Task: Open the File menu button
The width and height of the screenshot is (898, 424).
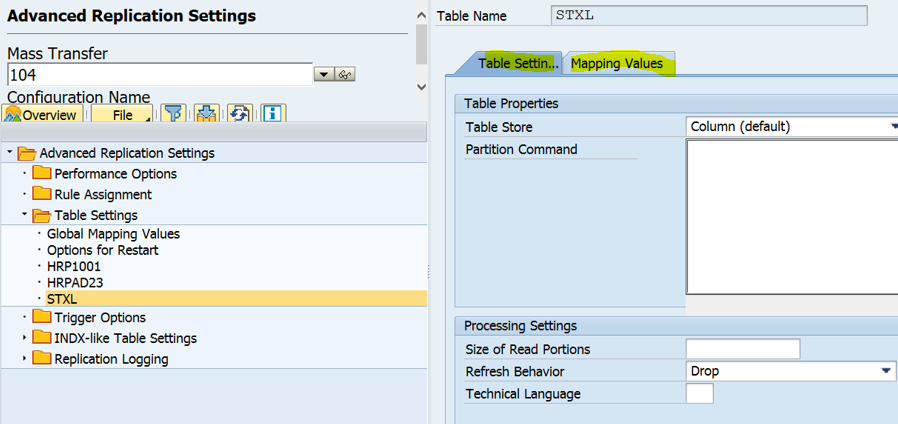Action: tap(123, 115)
